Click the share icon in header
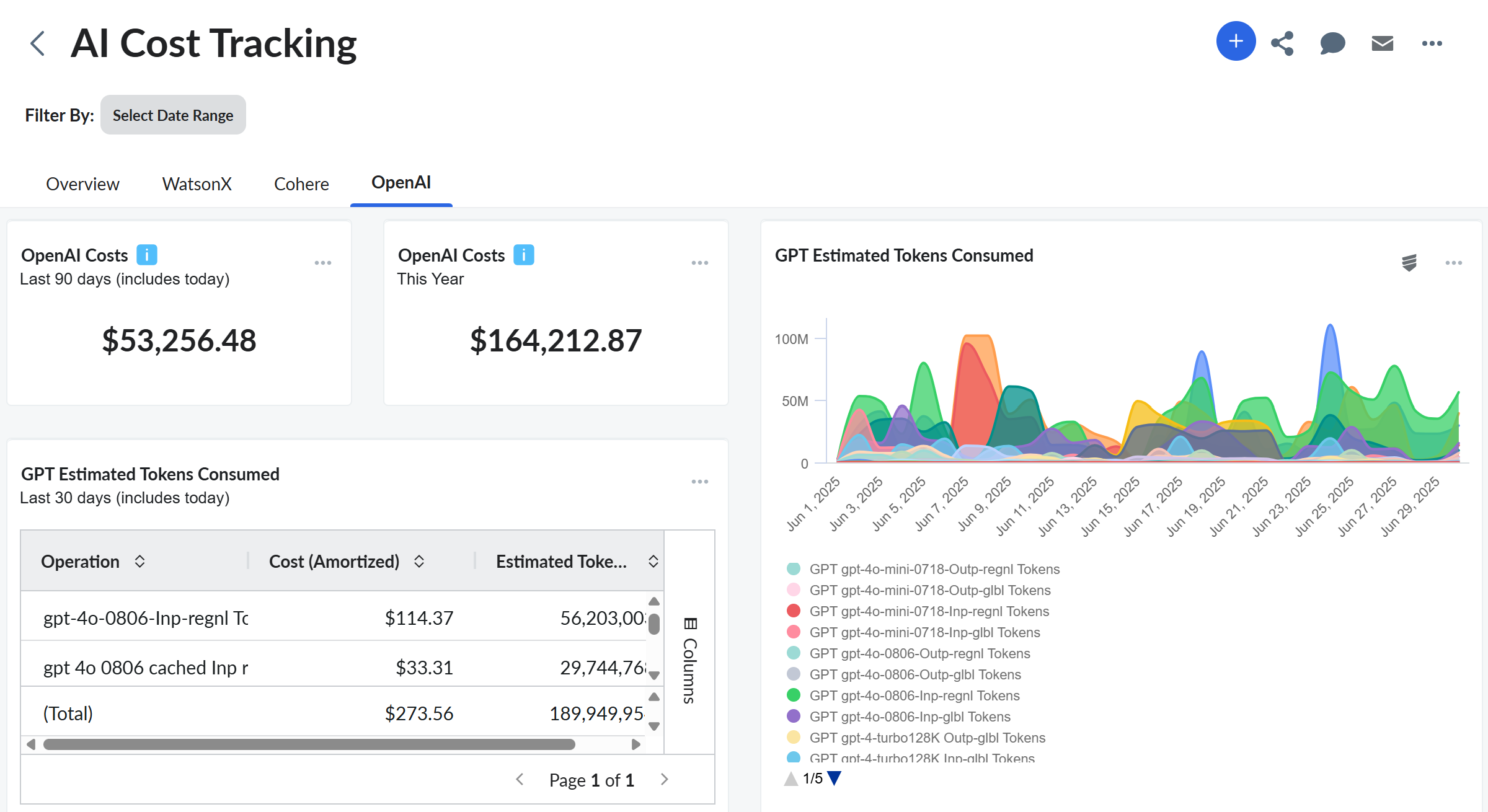 pyautogui.click(x=1282, y=43)
